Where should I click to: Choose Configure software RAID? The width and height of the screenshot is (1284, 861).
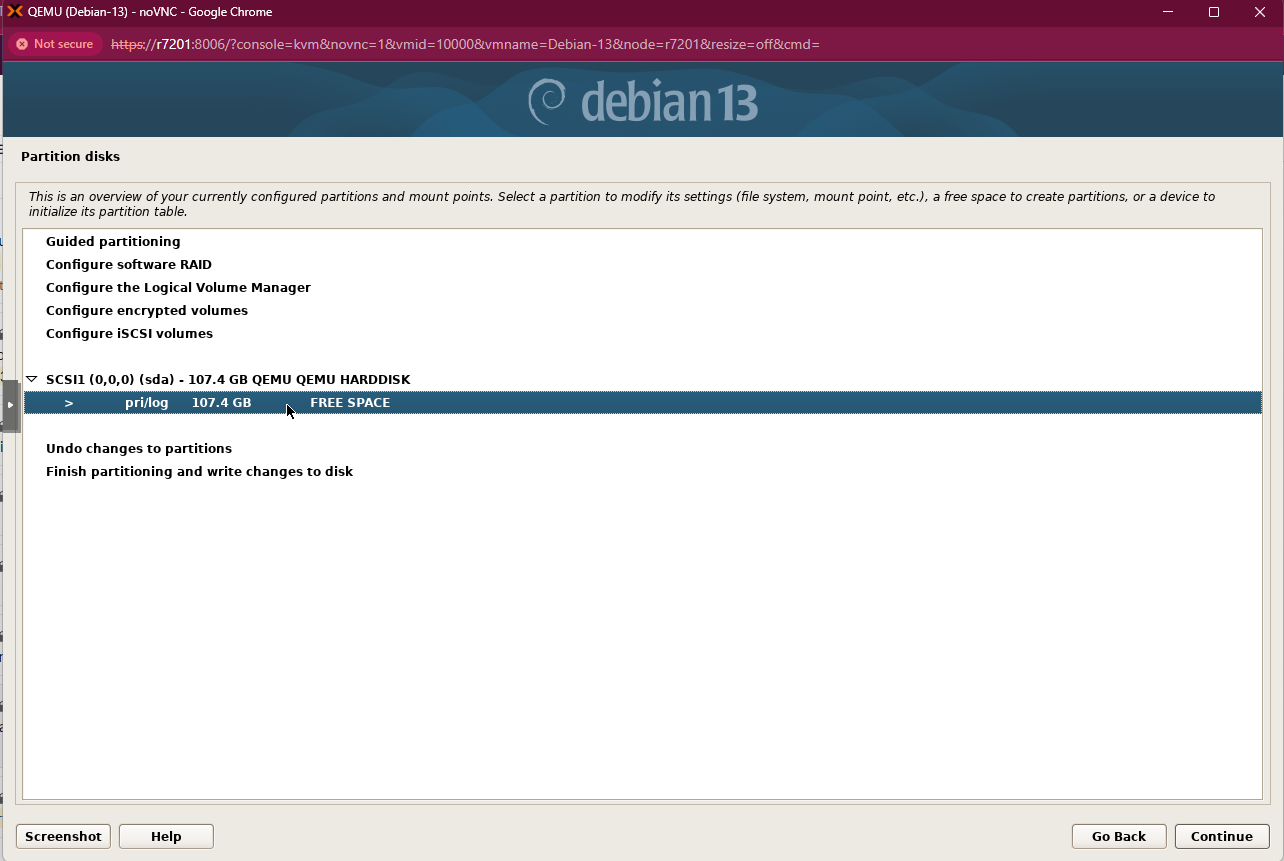129,265
